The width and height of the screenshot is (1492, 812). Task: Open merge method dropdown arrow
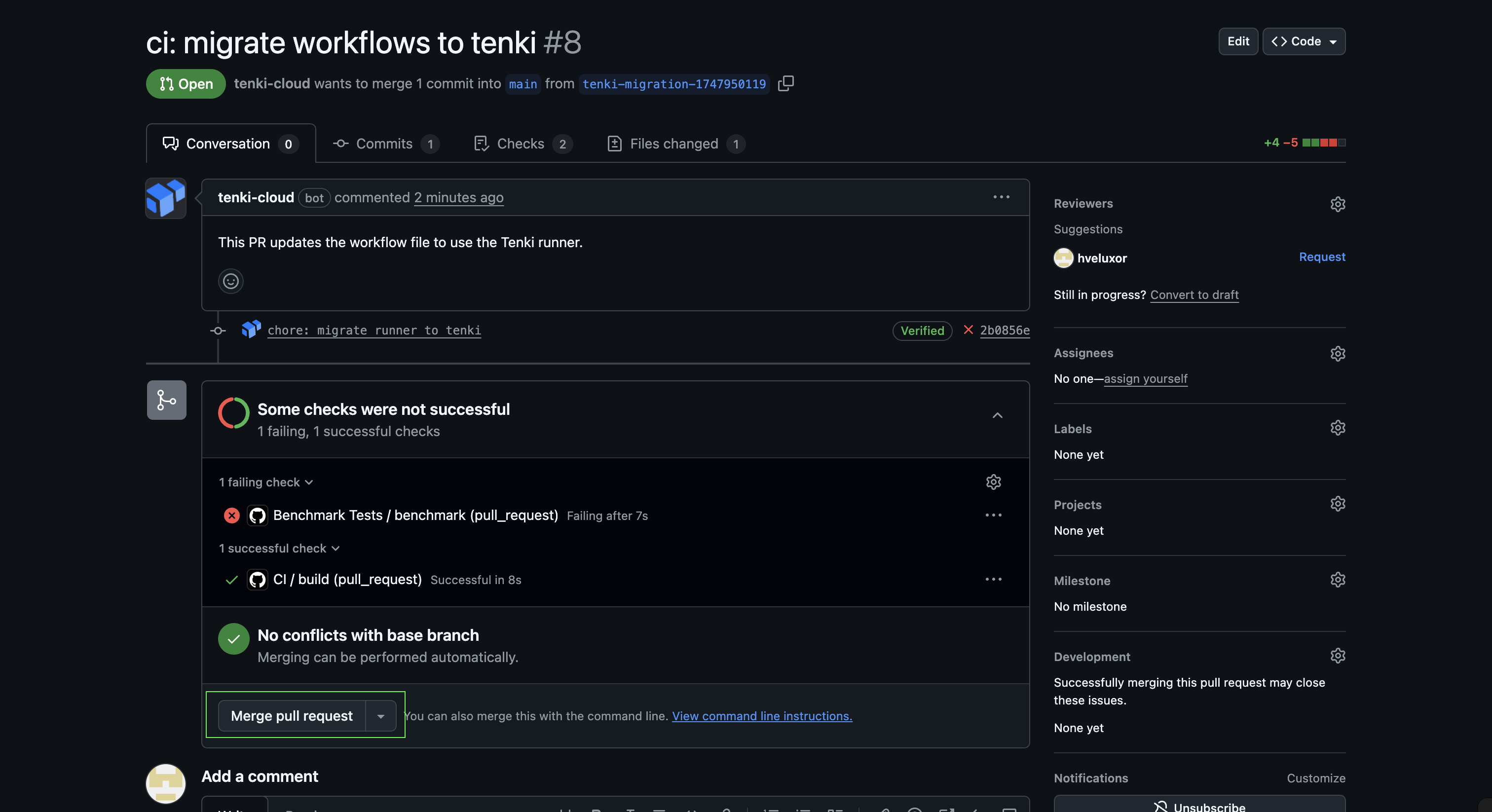click(x=380, y=716)
